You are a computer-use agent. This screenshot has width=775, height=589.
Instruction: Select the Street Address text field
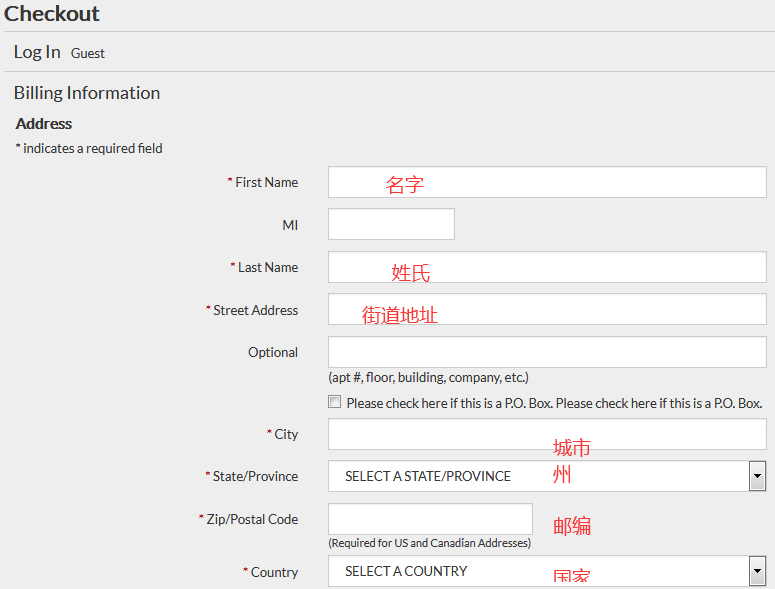pos(547,310)
